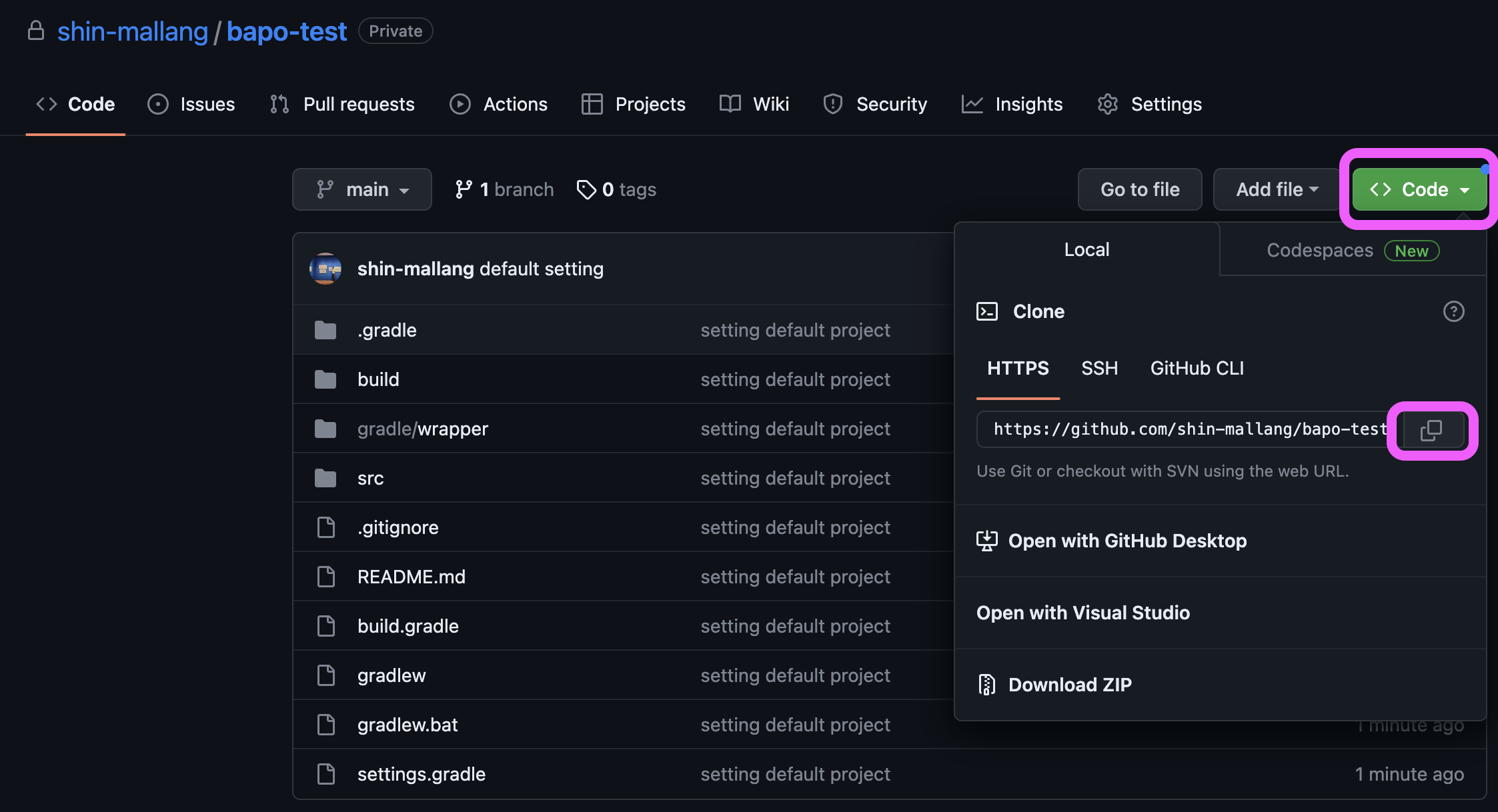Click shin-mallang's avatar next to the commit

coord(325,269)
